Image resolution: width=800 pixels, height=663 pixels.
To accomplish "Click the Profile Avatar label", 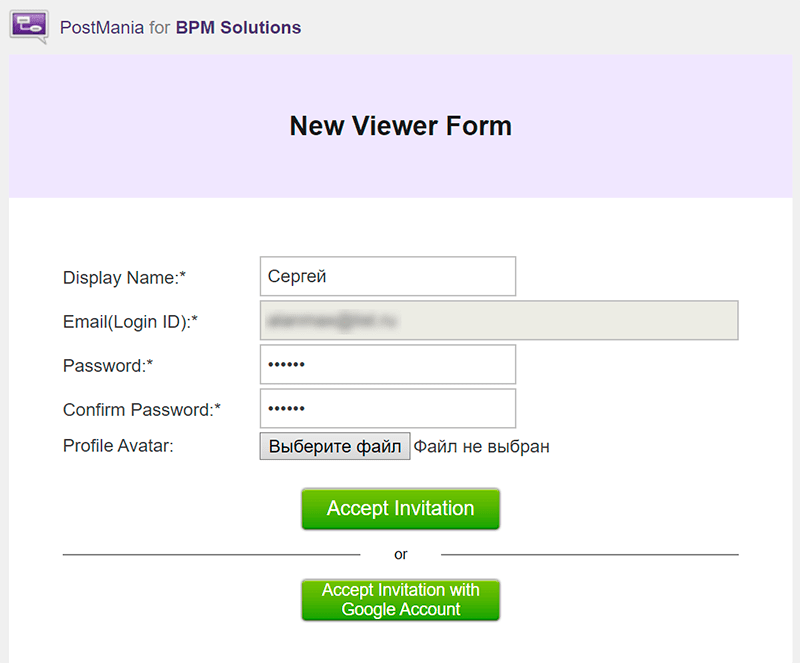I will click(x=118, y=446).
